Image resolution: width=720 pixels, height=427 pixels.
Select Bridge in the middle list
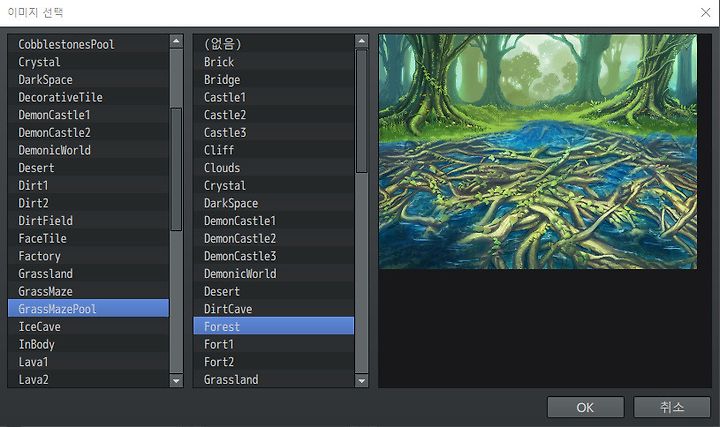pyautogui.click(x=274, y=79)
